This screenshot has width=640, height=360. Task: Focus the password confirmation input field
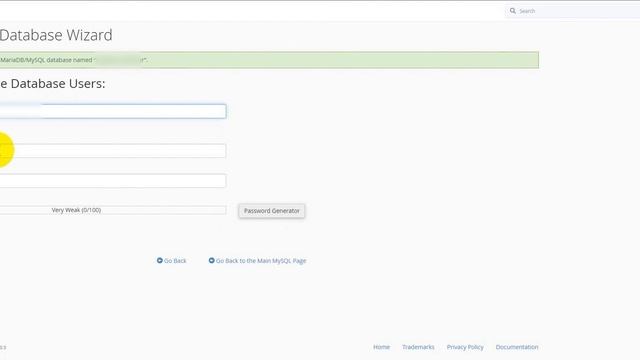[113, 181]
